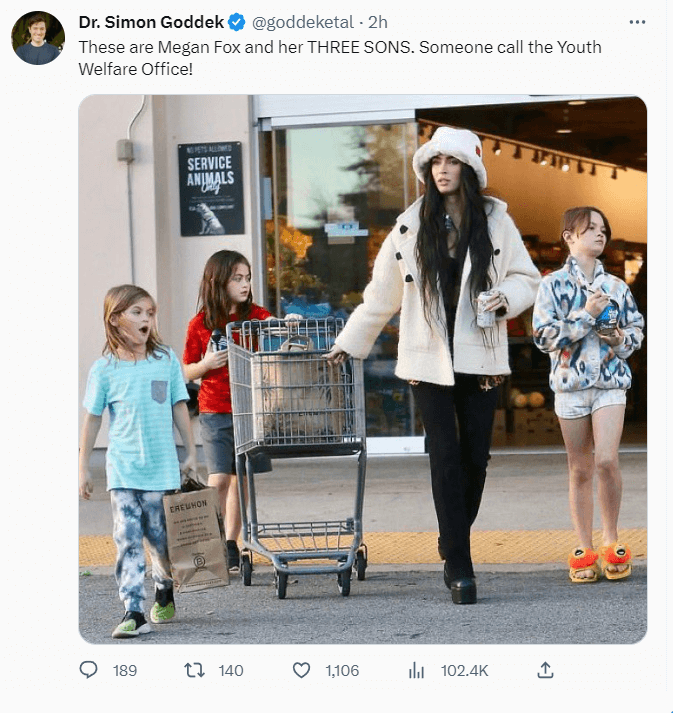This screenshot has height=713, width=673.
Task: Retweet using the repost arrows icon
Action: tap(194, 670)
